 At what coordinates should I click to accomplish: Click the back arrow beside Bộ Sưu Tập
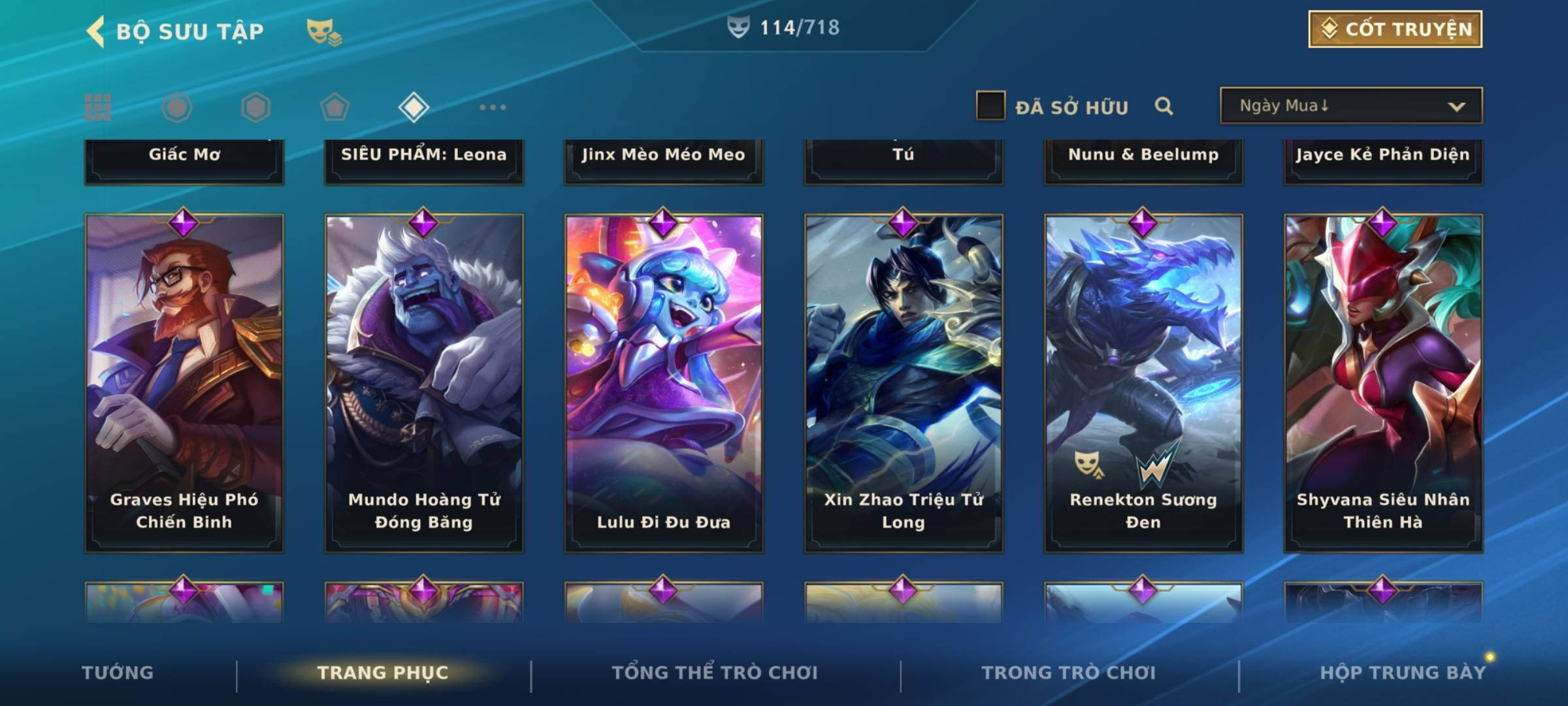pos(95,31)
